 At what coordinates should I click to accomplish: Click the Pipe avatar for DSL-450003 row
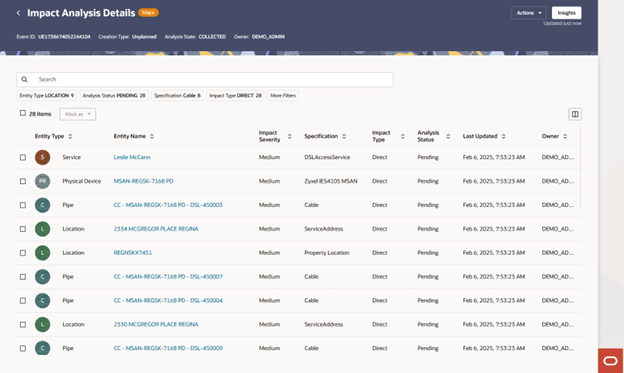pyautogui.click(x=43, y=205)
